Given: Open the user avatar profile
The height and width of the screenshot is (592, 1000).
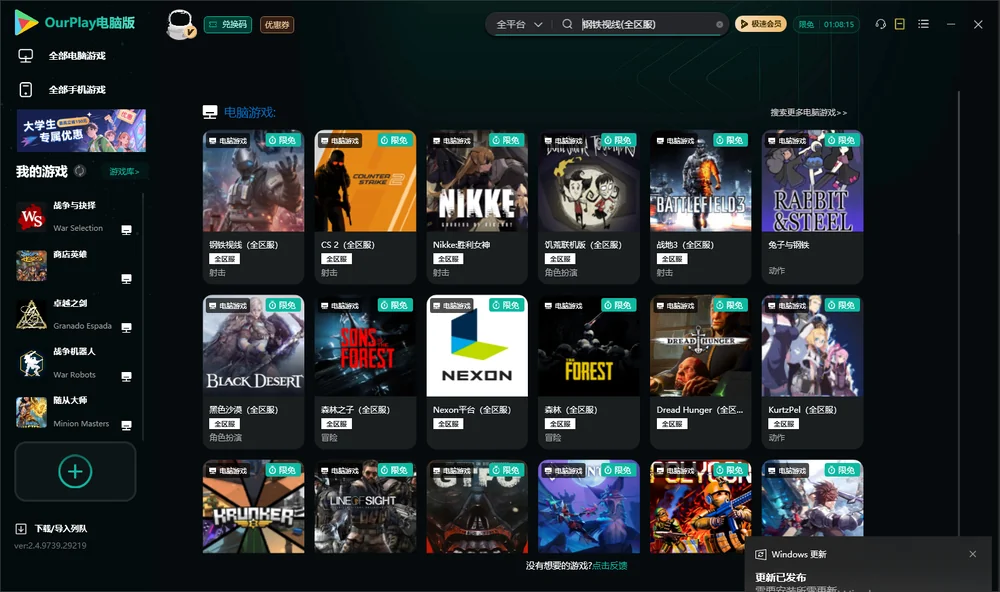Looking at the screenshot, I should tap(180, 24).
